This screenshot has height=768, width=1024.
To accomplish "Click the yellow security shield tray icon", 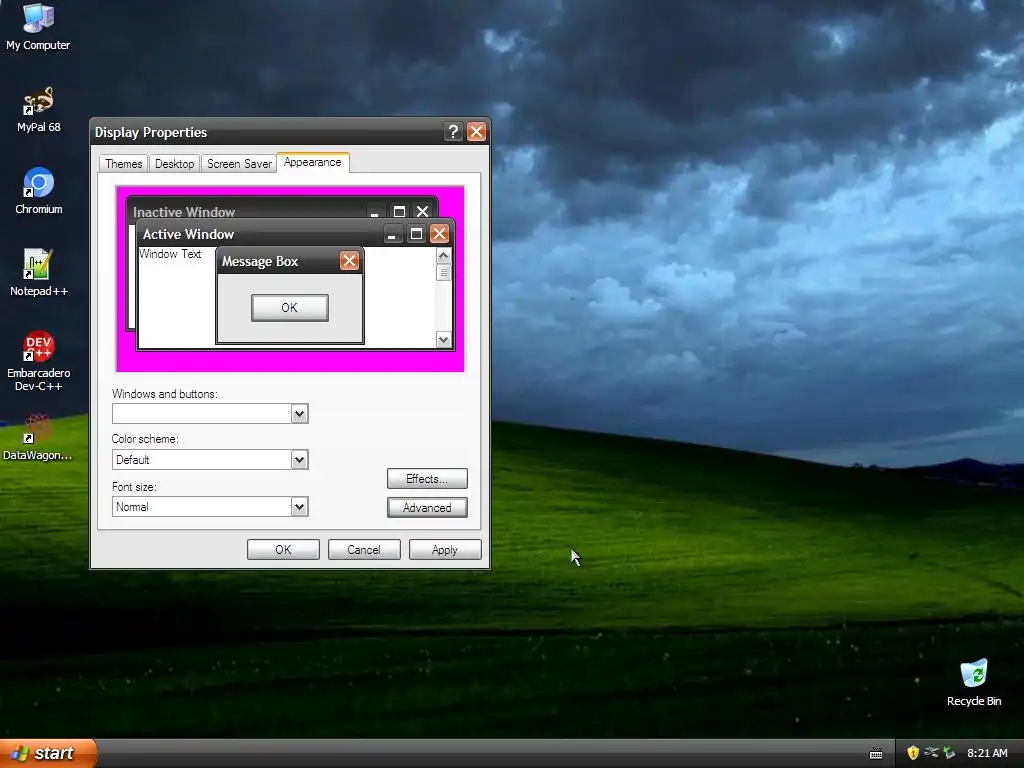I will tap(913, 753).
